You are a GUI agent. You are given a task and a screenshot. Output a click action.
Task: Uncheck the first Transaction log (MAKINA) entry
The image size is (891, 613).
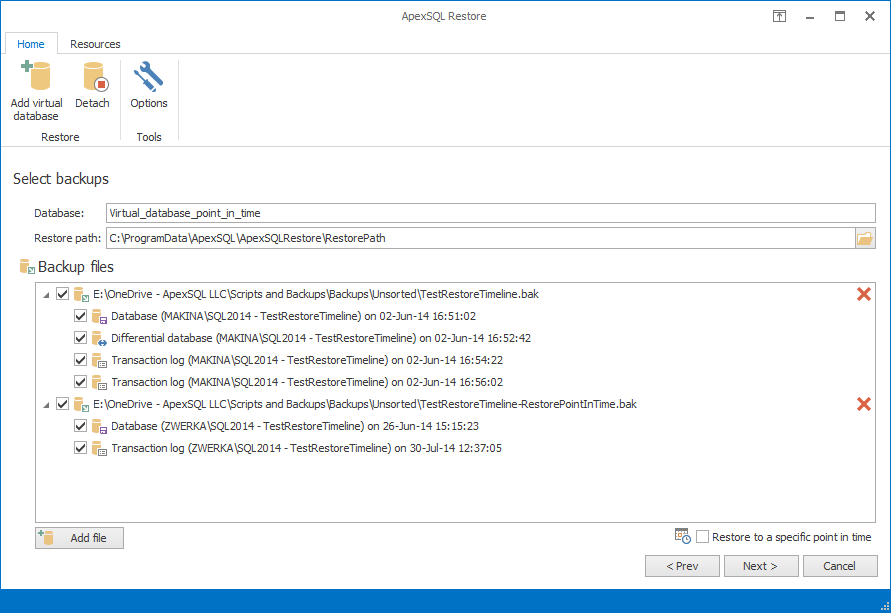(80, 360)
